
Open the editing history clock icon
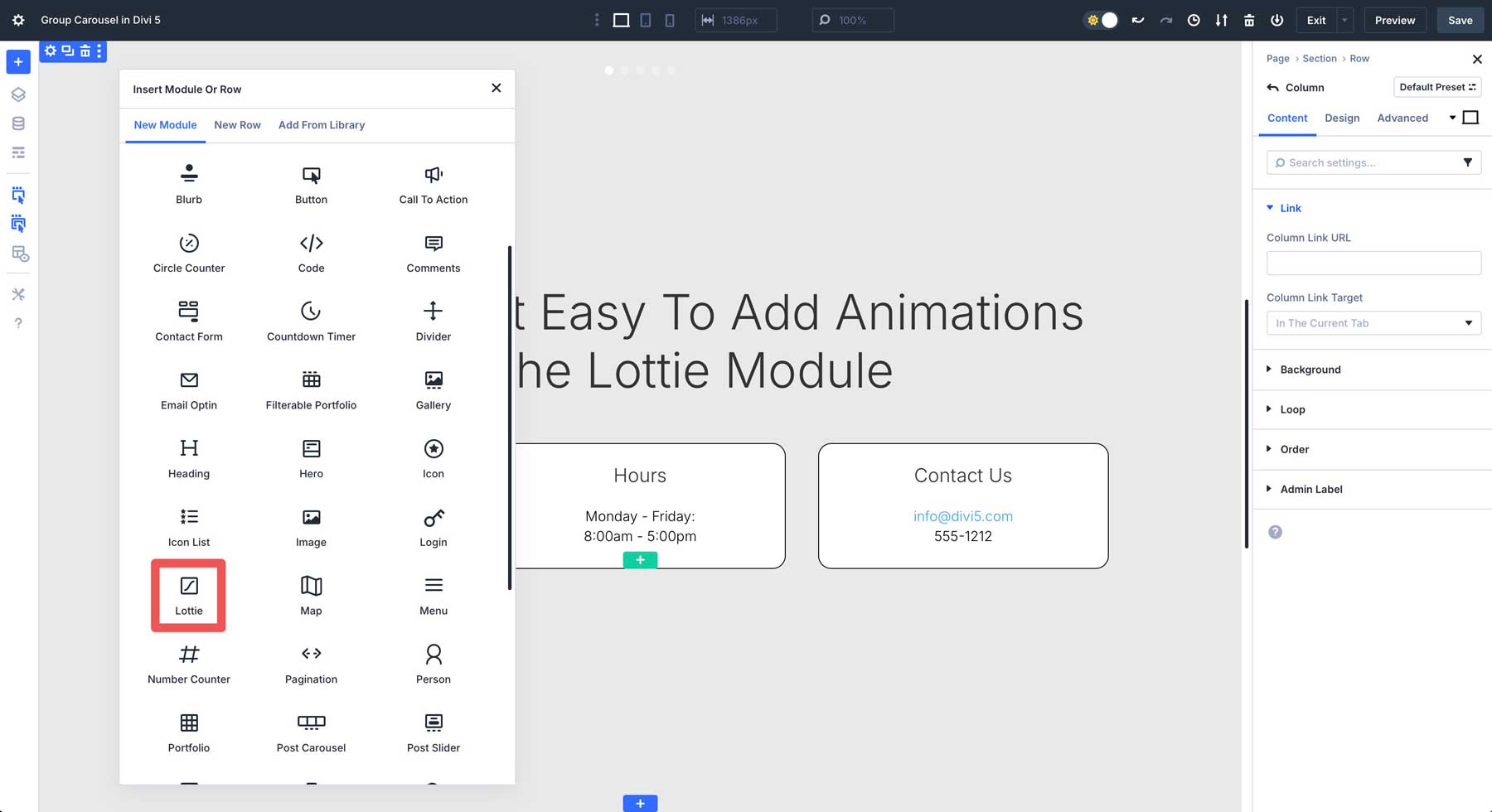click(1194, 20)
